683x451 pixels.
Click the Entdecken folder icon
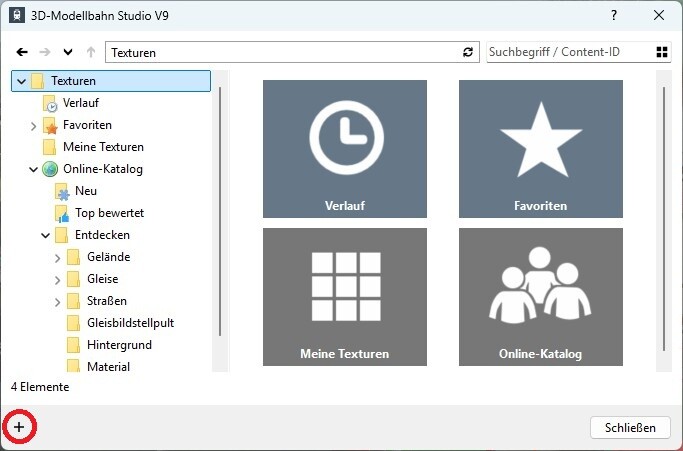(x=61, y=235)
